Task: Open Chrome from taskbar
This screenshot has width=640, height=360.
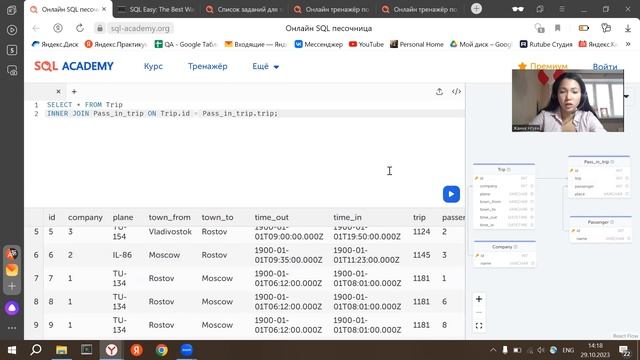Action: click(162, 350)
